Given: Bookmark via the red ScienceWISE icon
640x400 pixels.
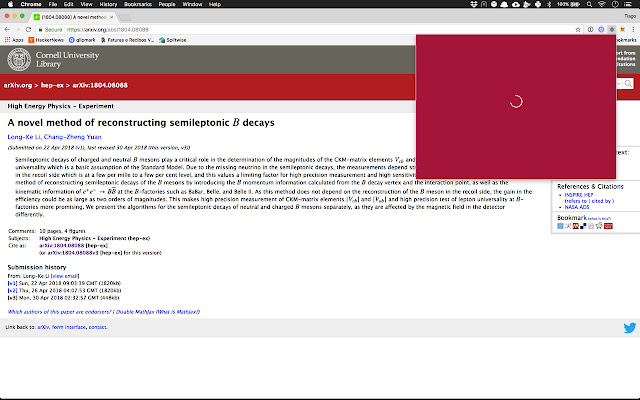Looking at the screenshot, I should [608, 226].
